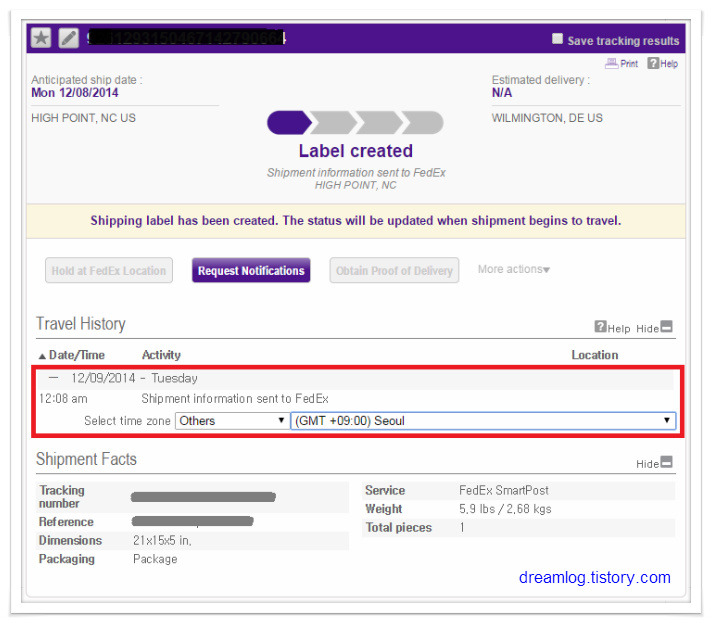This screenshot has width=712, height=623.
Task: Click the 12:08 am time entry
Action: click(63, 399)
